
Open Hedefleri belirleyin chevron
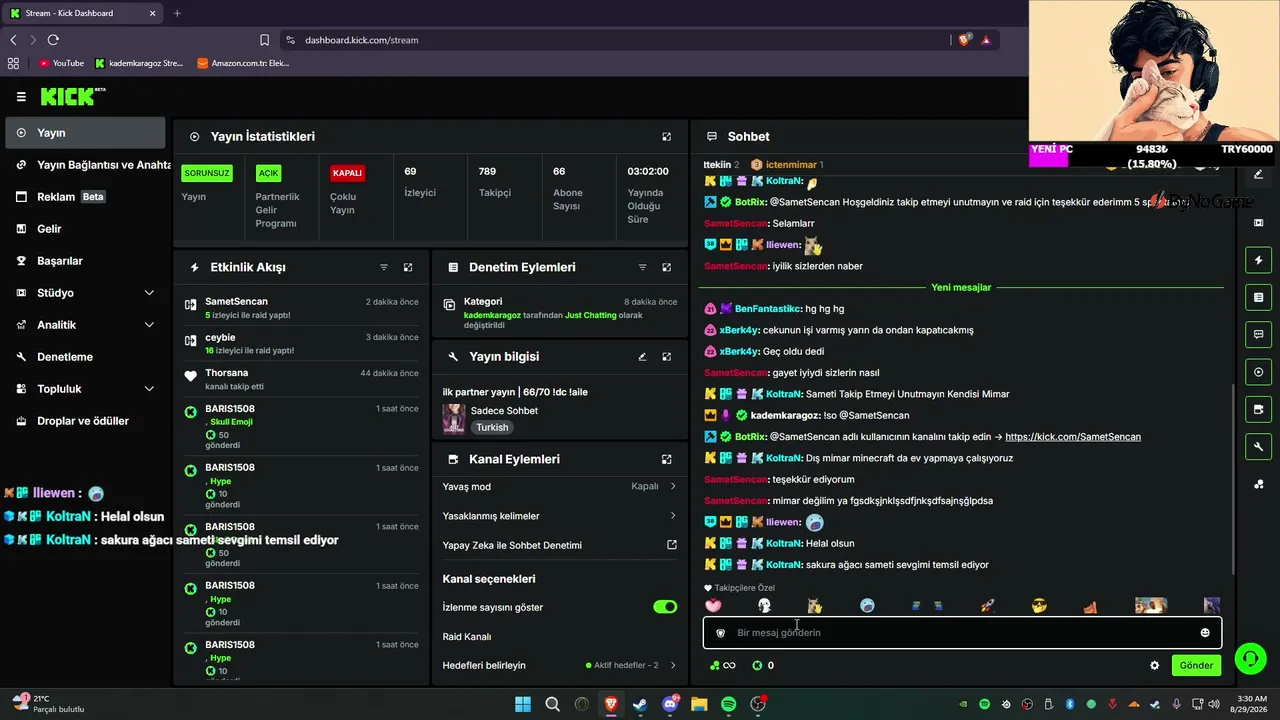(673, 665)
